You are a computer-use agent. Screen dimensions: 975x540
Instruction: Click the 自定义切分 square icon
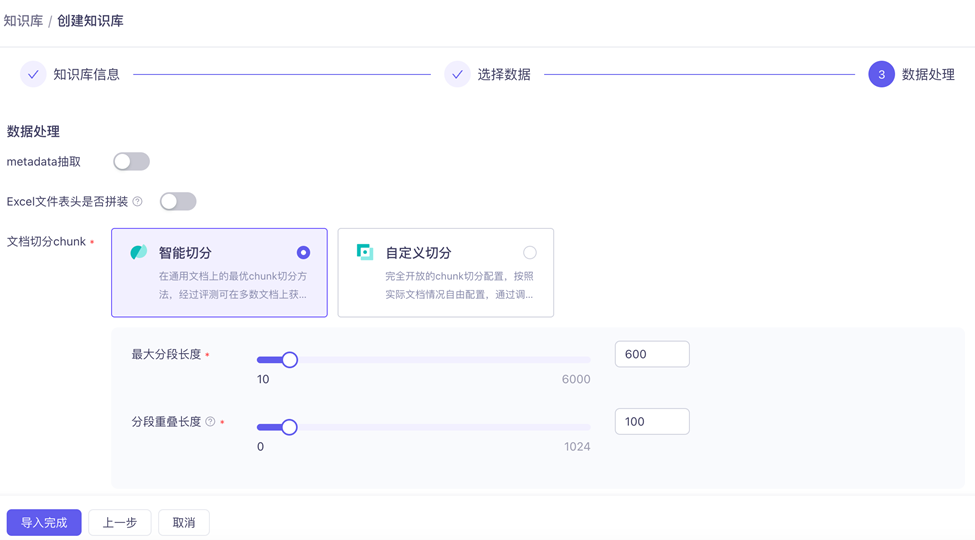click(364, 252)
